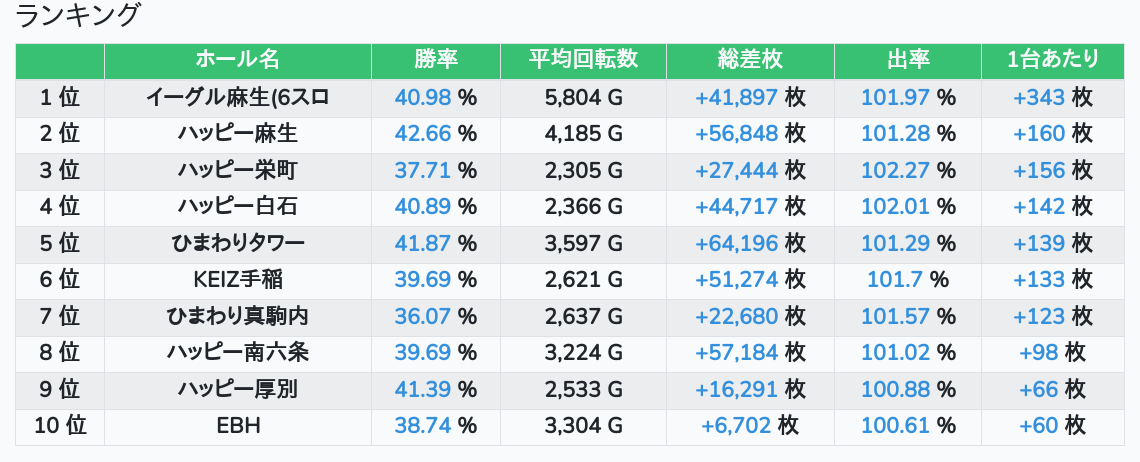Click the +56,848 total difference value
The height and width of the screenshot is (462, 1140).
tap(736, 134)
